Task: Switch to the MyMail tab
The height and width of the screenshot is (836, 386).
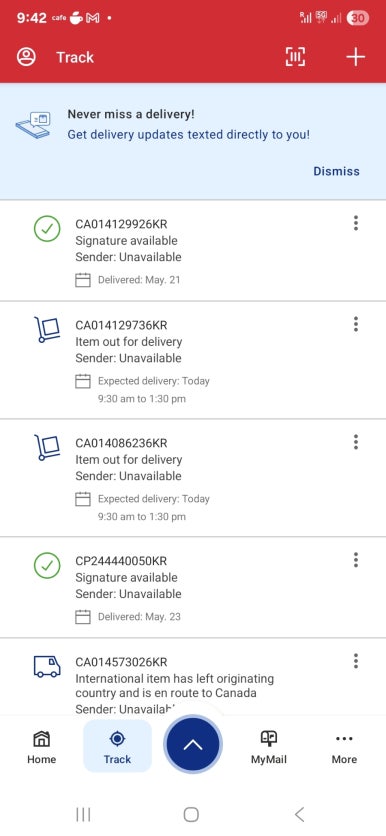Action: (269, 746)
